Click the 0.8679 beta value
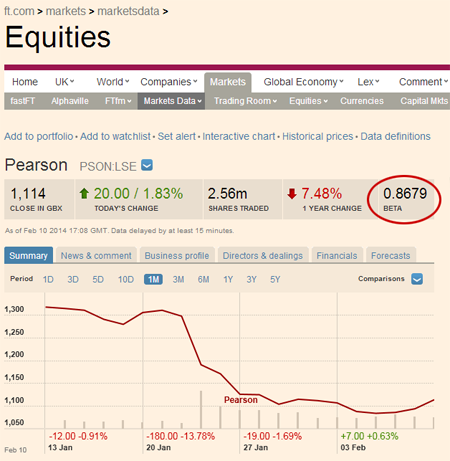Viewport: 450px width, 461px height. point(405,193)
